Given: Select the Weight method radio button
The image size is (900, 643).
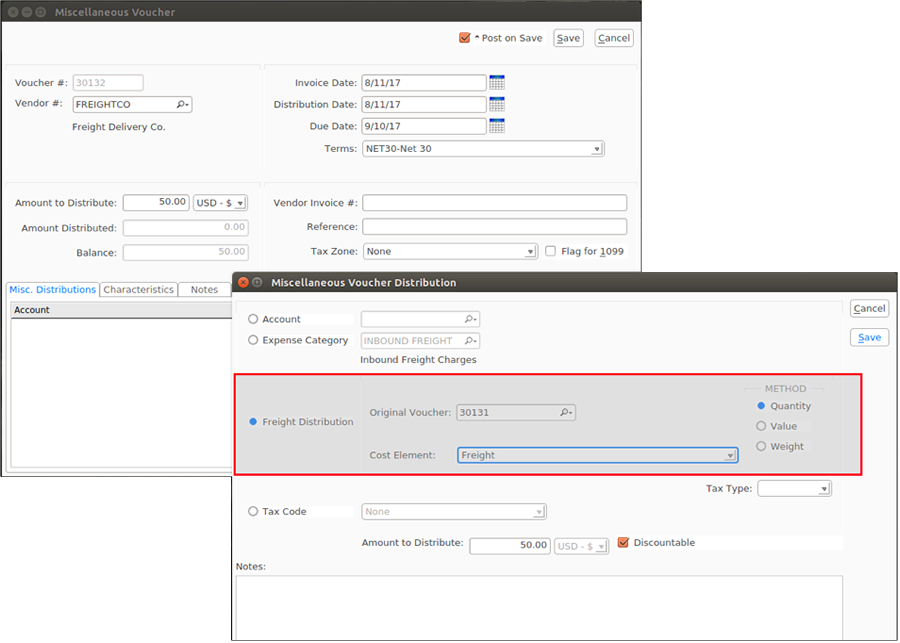Looking at the screenshot, I should click(x=760, y=446).
